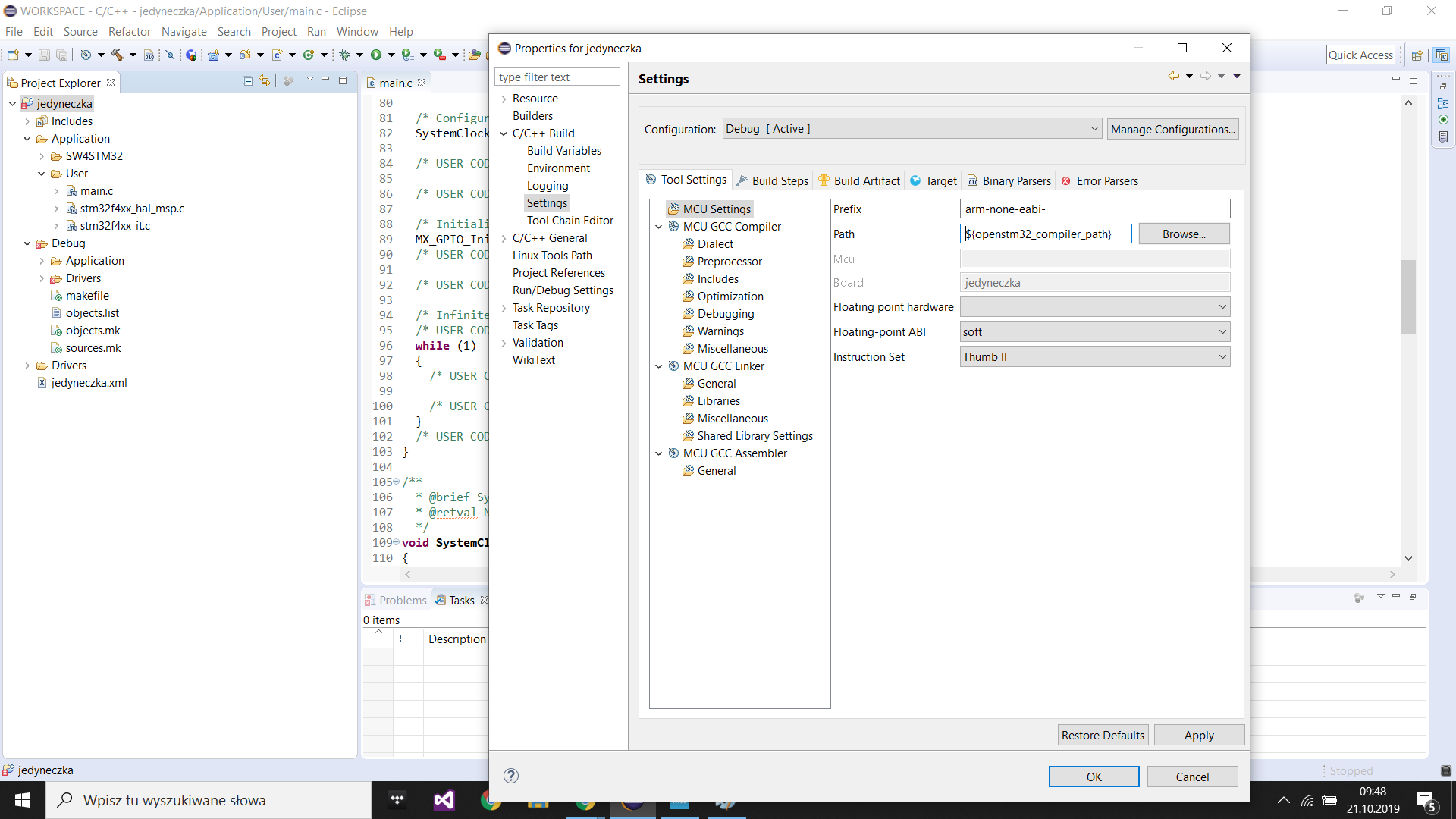Click the Prefix input field
The height and width of the screenshot is (819, 1456).
(x=1094, y=209)
